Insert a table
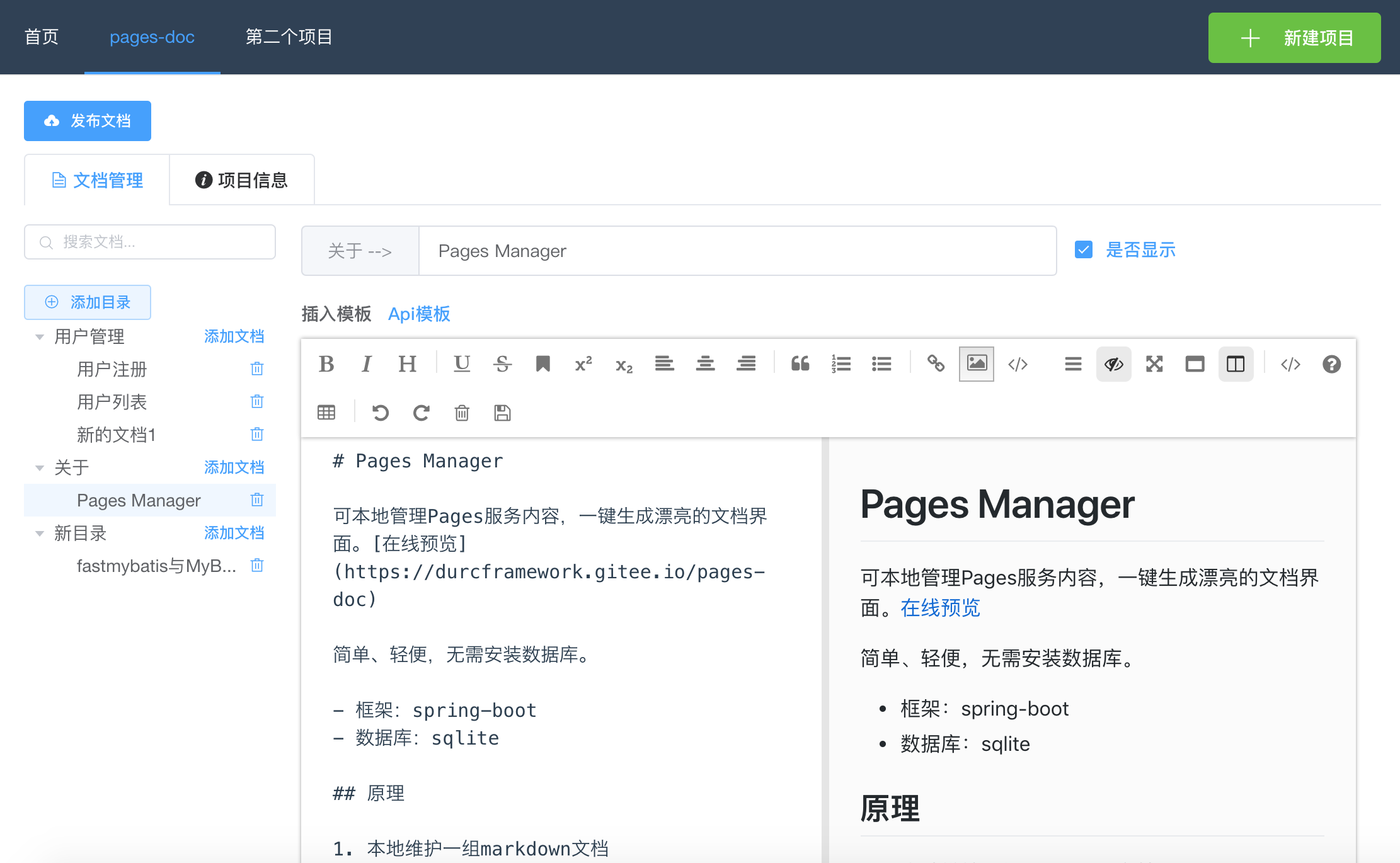Screen dimensions: 1400x863 click(326, 413)
